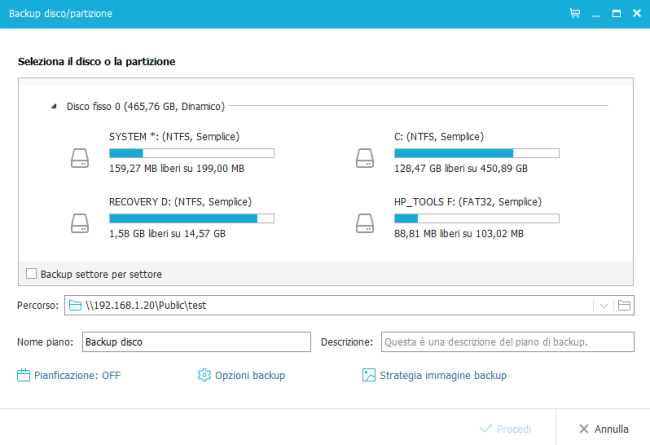
Task: Open the title bar menu icon
Action: [x=596, y=14]
